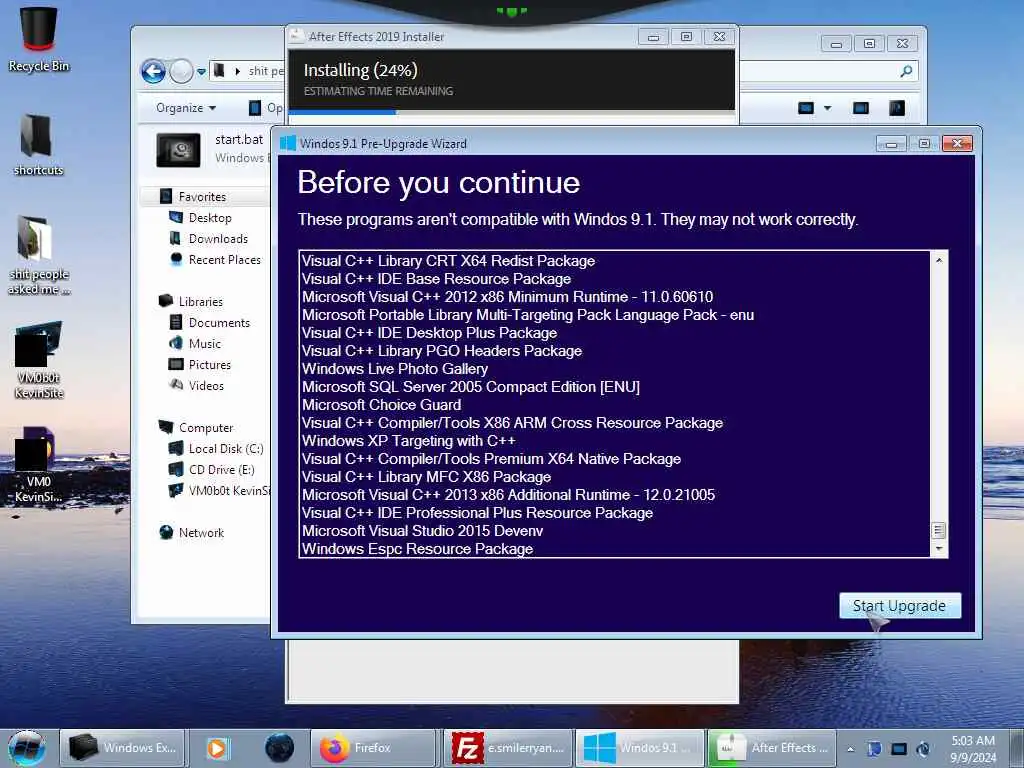Click the change view icon in Explorer

806,108
